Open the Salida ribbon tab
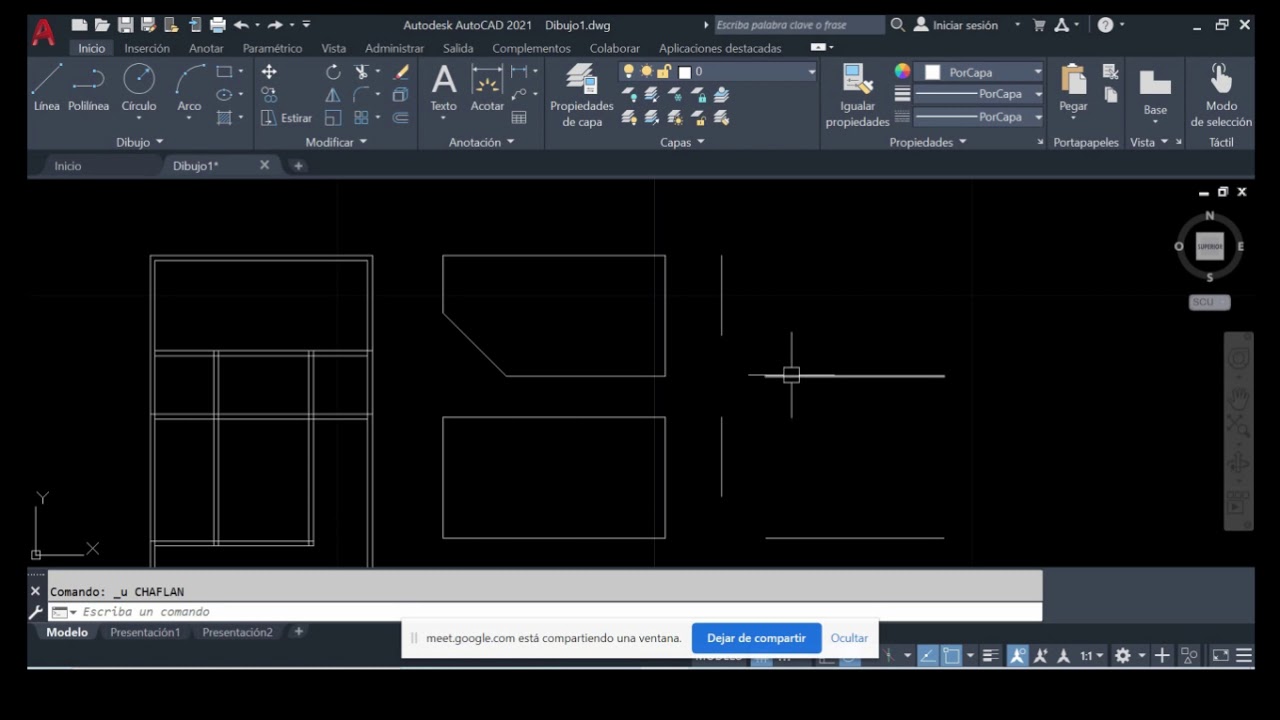1280x720 pixels. [458, 48]
